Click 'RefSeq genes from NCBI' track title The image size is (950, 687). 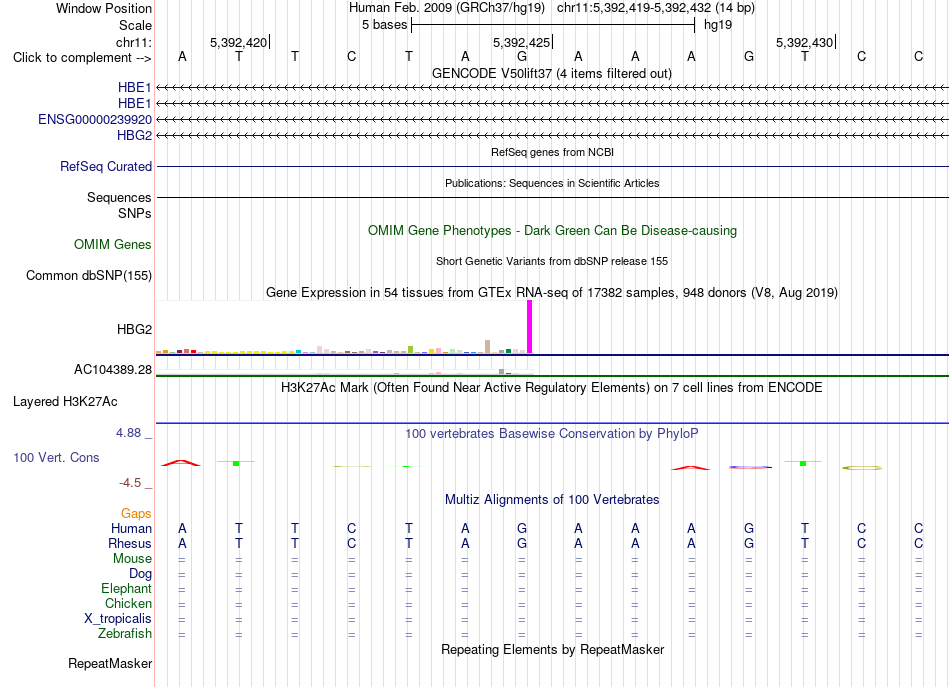tap(553, 152)
